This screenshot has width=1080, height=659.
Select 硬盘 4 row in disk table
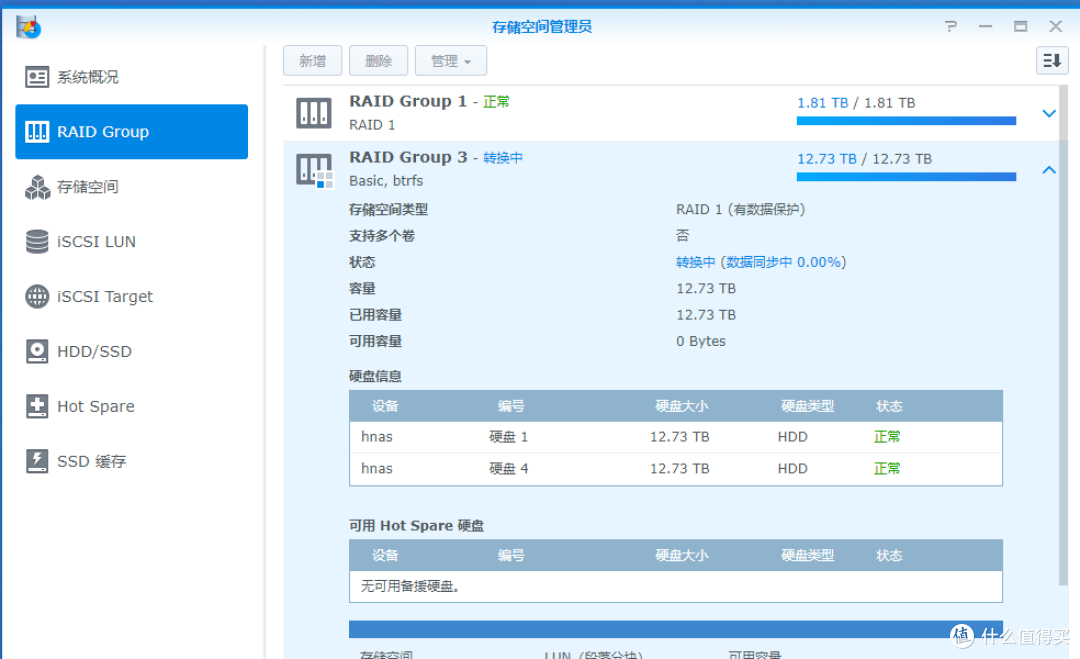point(675,468)
